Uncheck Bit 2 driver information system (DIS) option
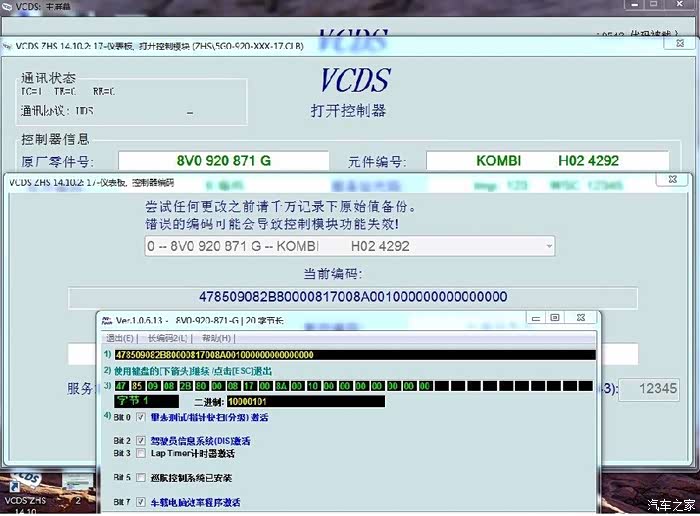This screenshot has height=516, width=700. point(141,441)
